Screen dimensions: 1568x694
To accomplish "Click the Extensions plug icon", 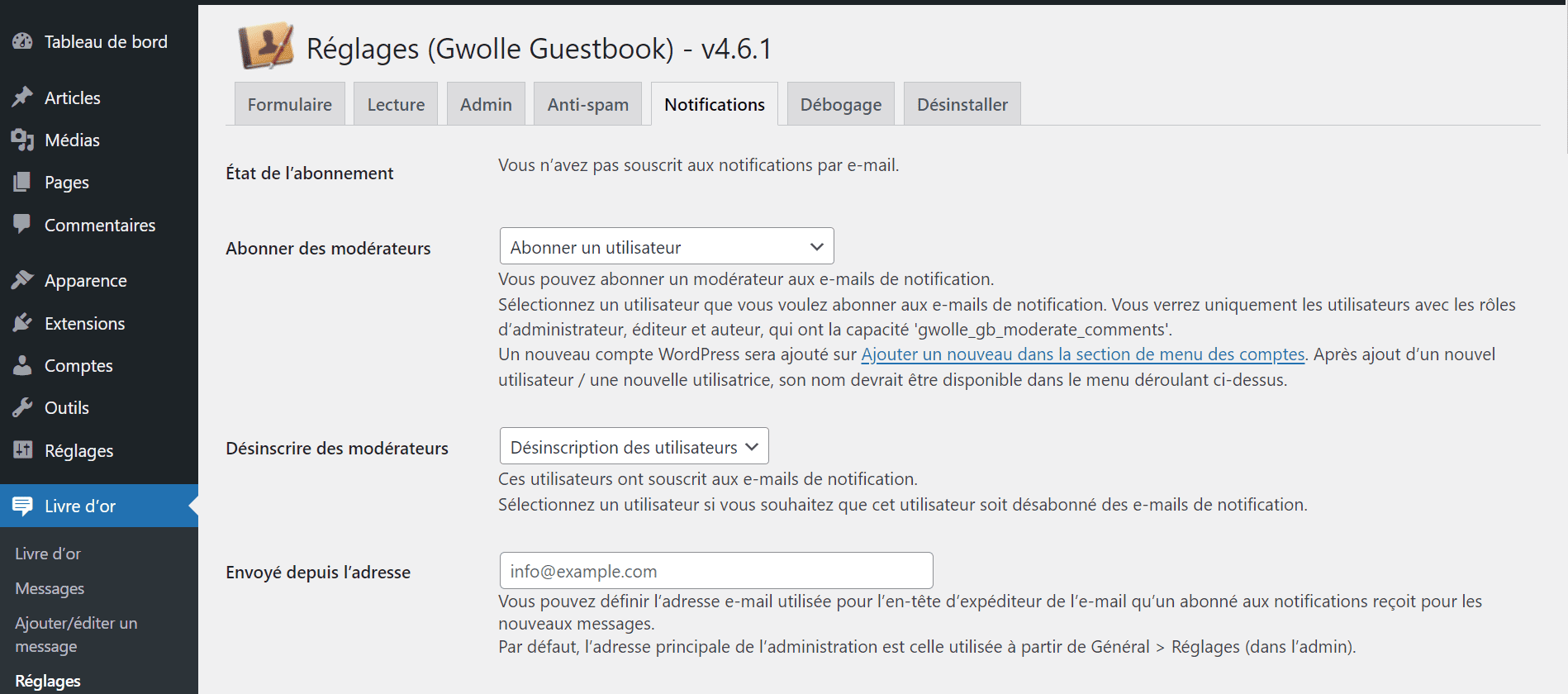I will (x=22, y=323).
